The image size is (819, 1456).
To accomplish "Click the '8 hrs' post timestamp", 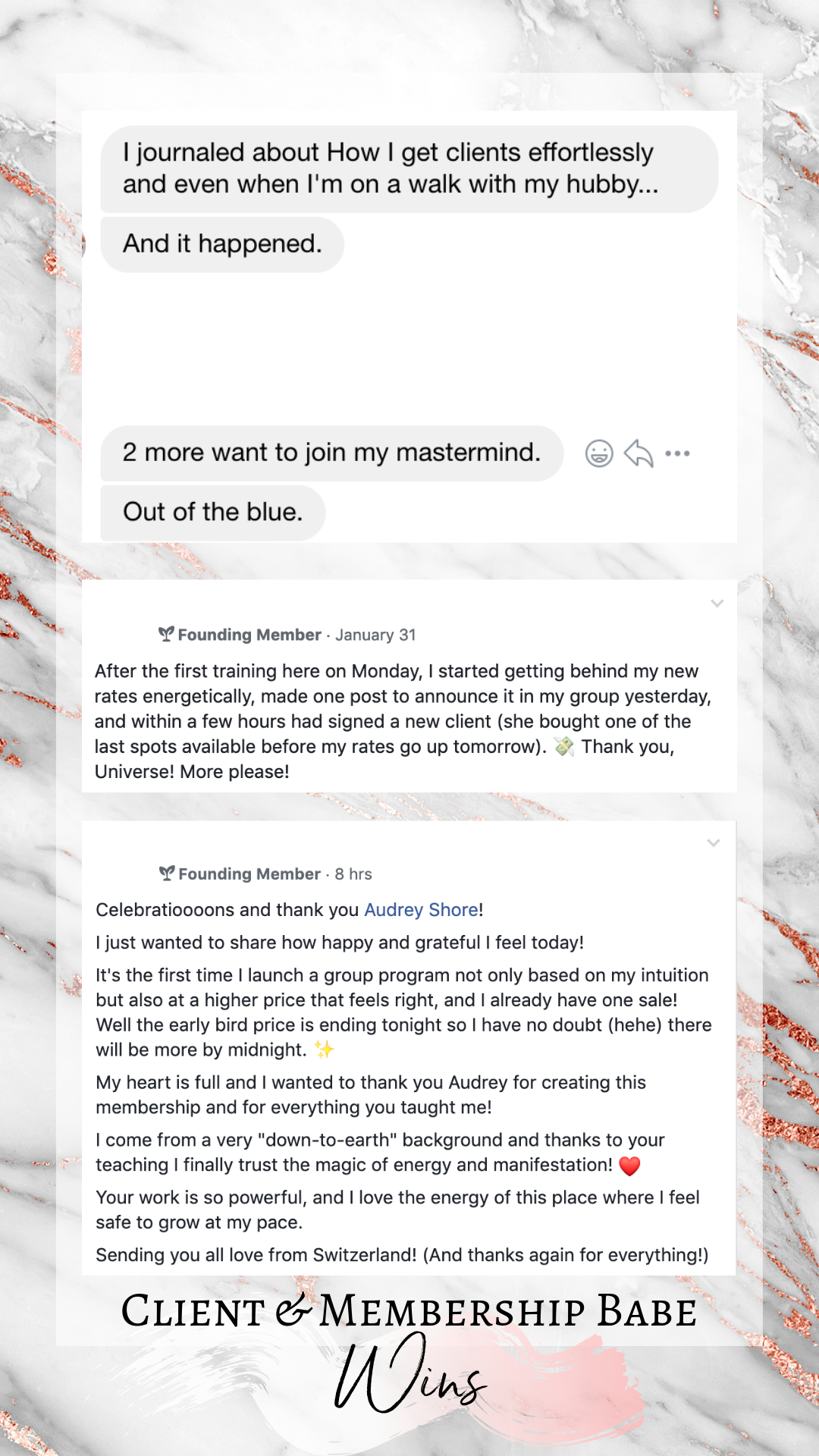I will click(353, 874).
